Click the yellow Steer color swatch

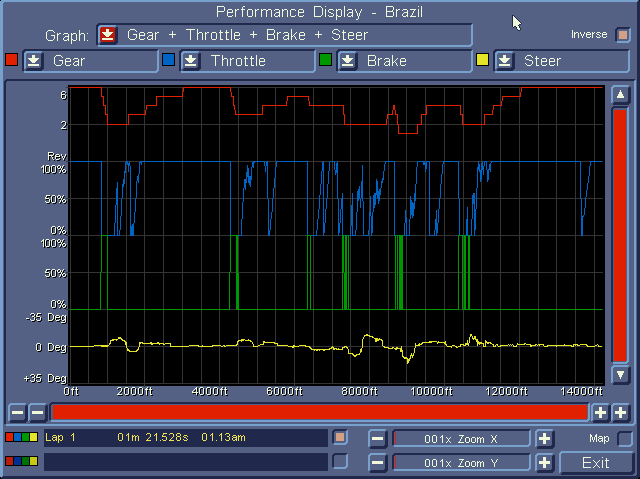pyautogui.click(x=482, y=60)
